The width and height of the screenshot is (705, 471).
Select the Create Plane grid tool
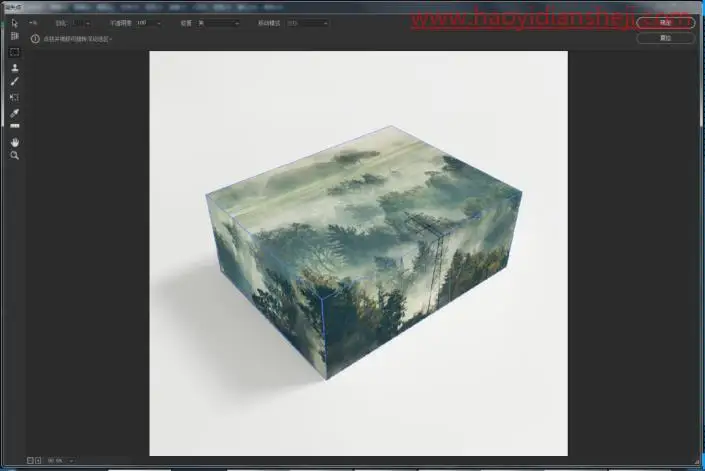coord(14,36)
